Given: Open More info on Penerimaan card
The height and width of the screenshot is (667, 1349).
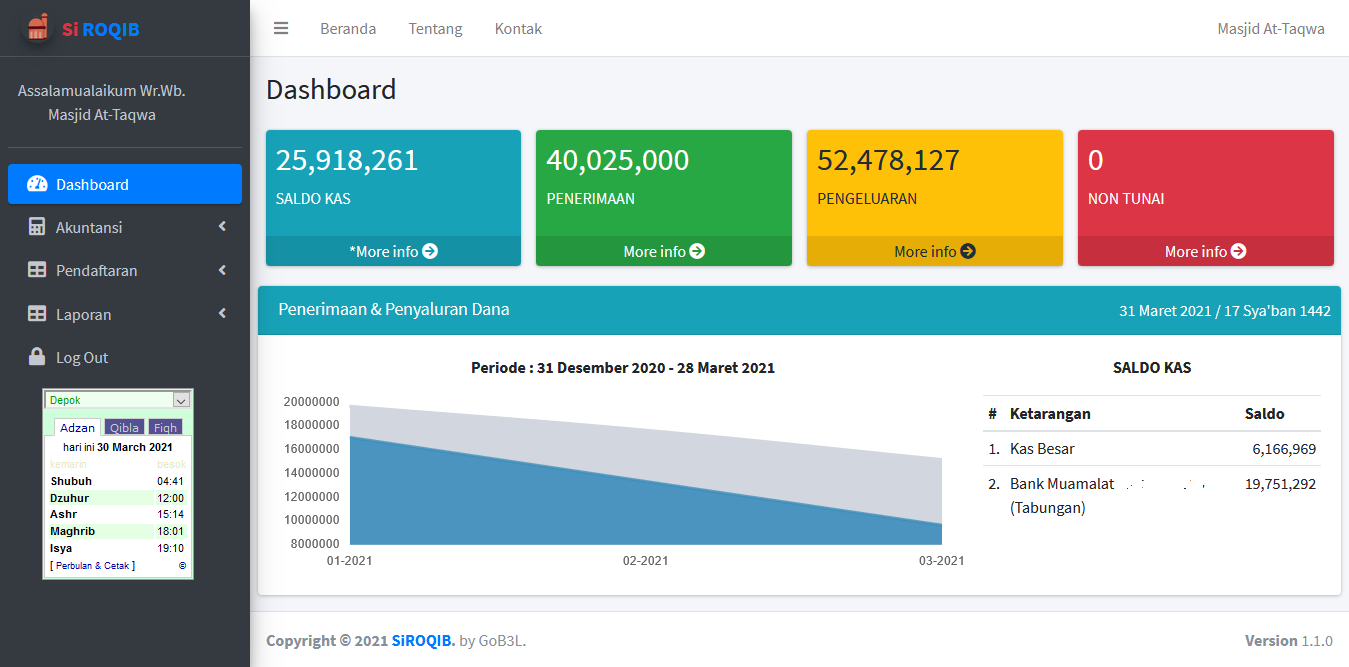Looking at the screenshot, I should 663,252.
